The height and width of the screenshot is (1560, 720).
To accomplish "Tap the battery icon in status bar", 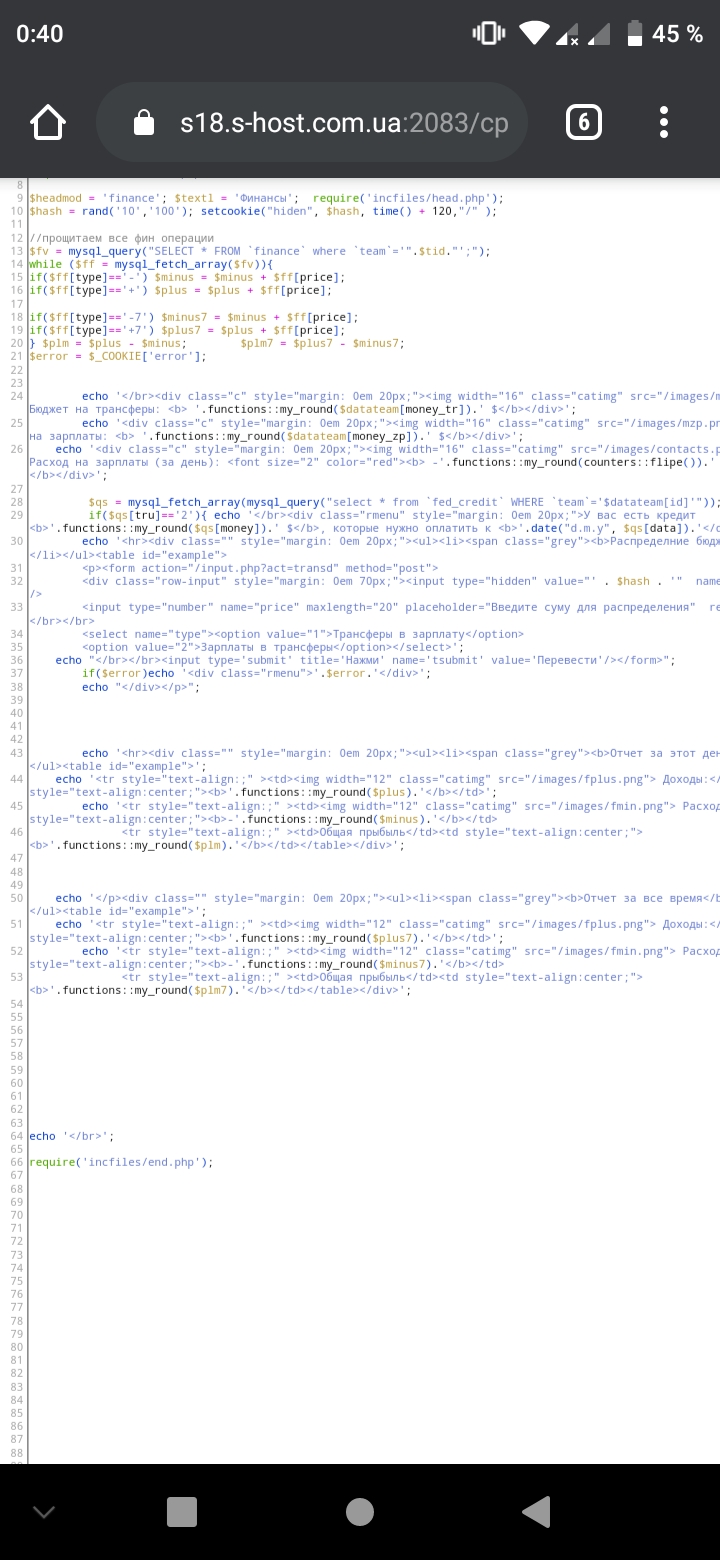I will 634,34.
